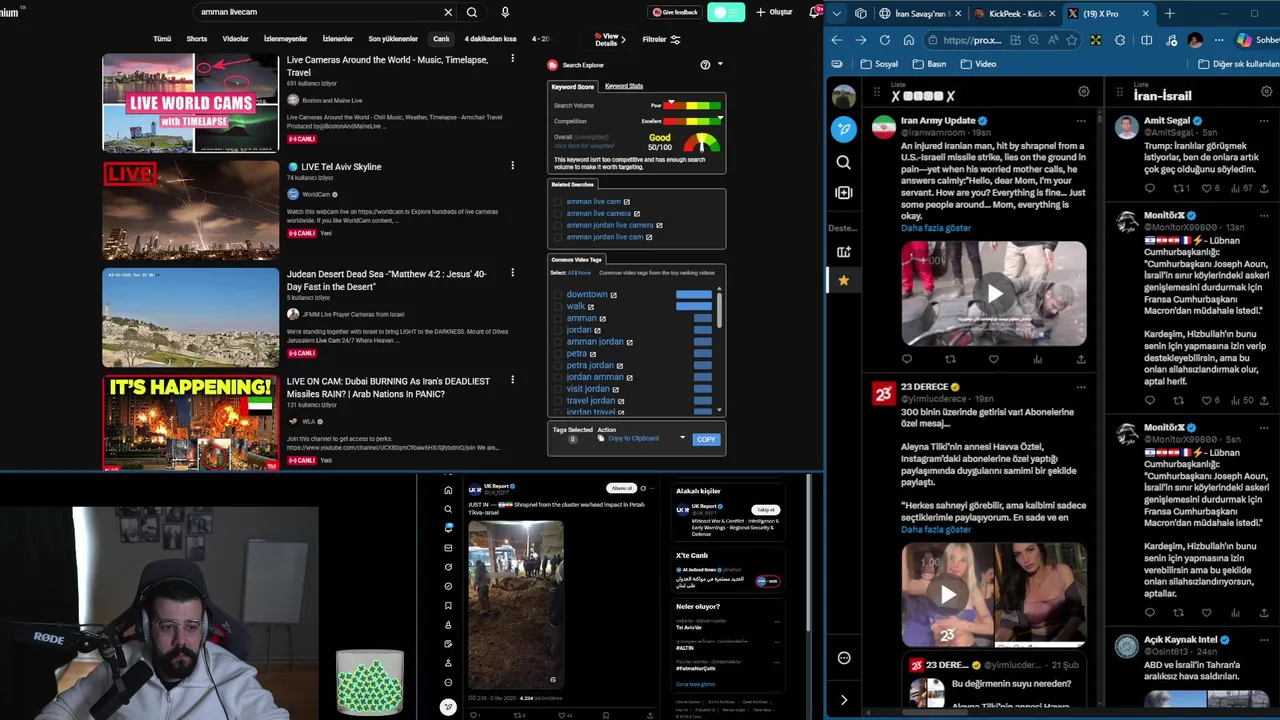1280x720 pixels.
Task: Like the Iran Army Update post
Action: [x=993, y=359]
